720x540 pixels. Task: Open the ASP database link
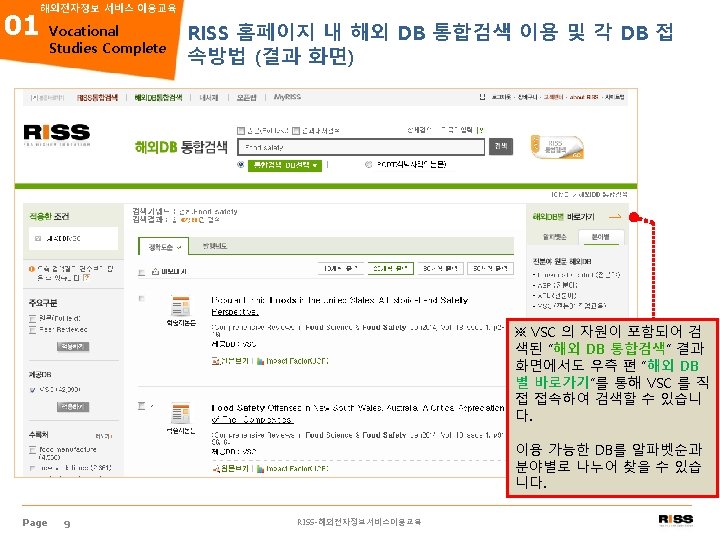coord(557,285)
